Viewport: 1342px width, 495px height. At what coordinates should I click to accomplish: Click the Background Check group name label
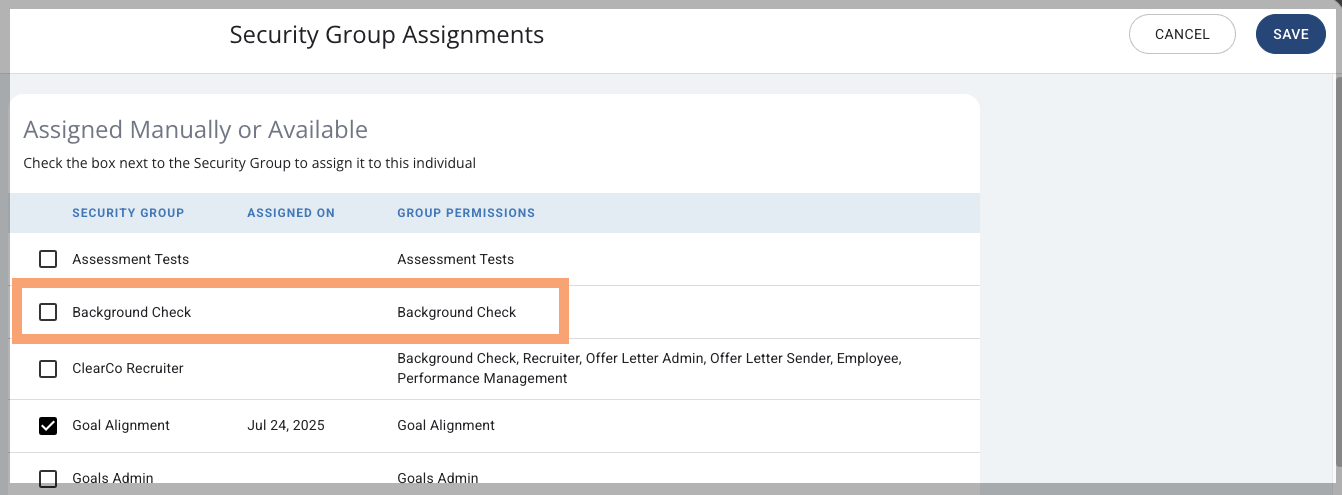click(x=131, y=312)
